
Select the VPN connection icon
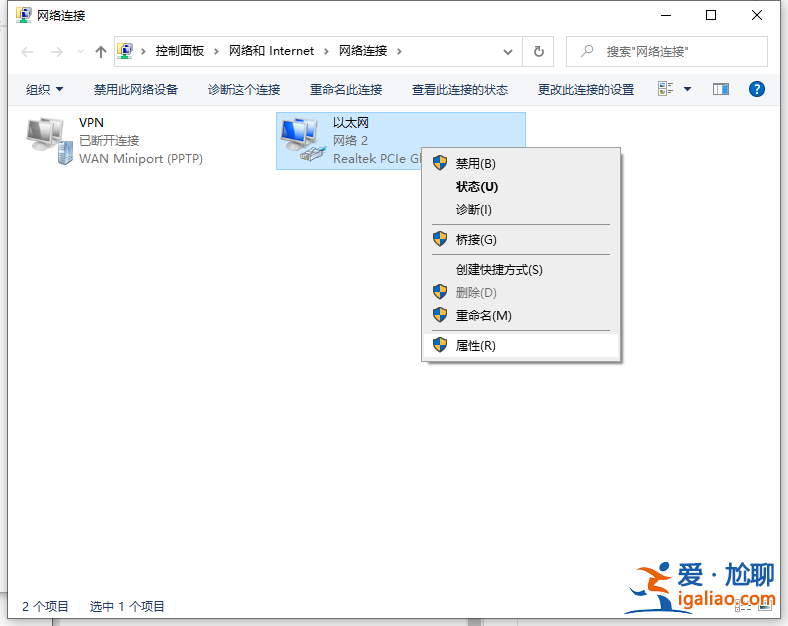click(x=49, y=141)
